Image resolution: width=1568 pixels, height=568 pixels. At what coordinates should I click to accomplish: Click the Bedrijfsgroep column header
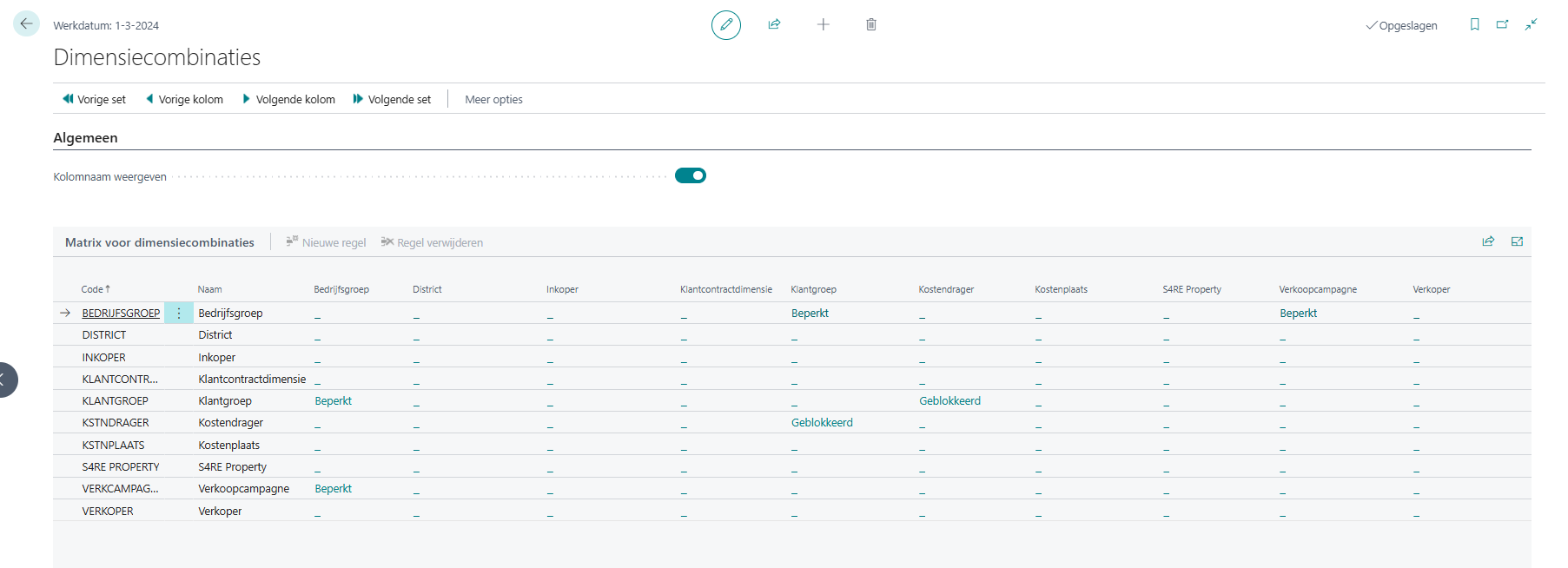pyautogui.click(x=341, y=289)
